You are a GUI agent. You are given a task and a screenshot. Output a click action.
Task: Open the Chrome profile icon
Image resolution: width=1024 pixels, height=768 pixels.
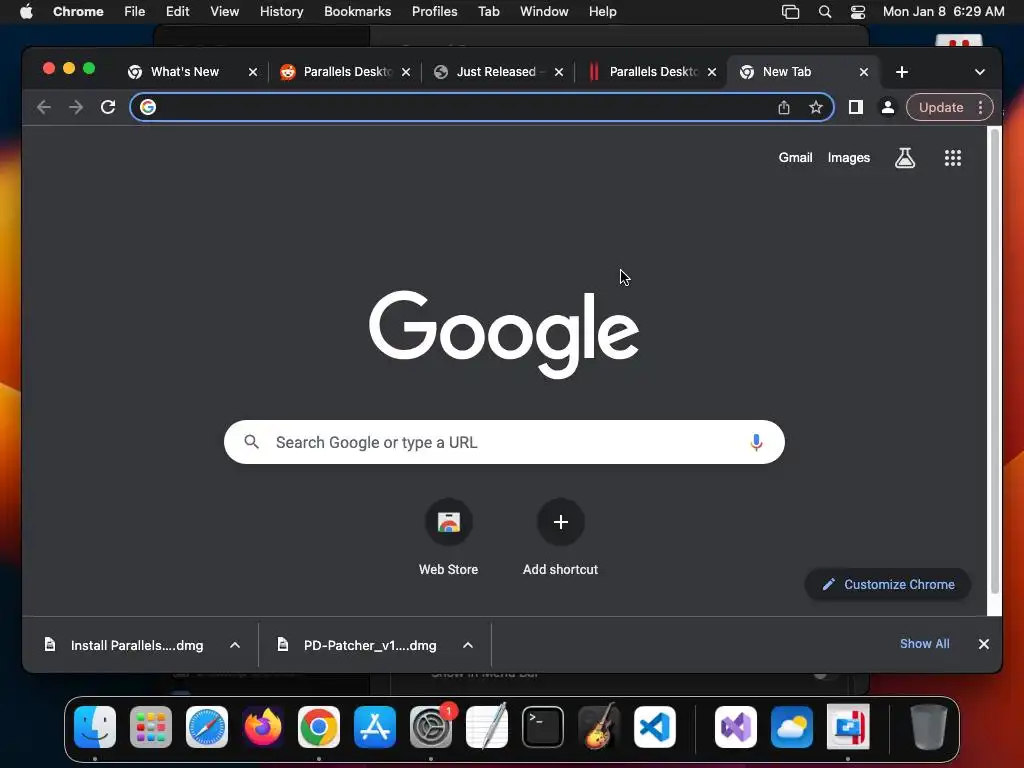(888, 107)
